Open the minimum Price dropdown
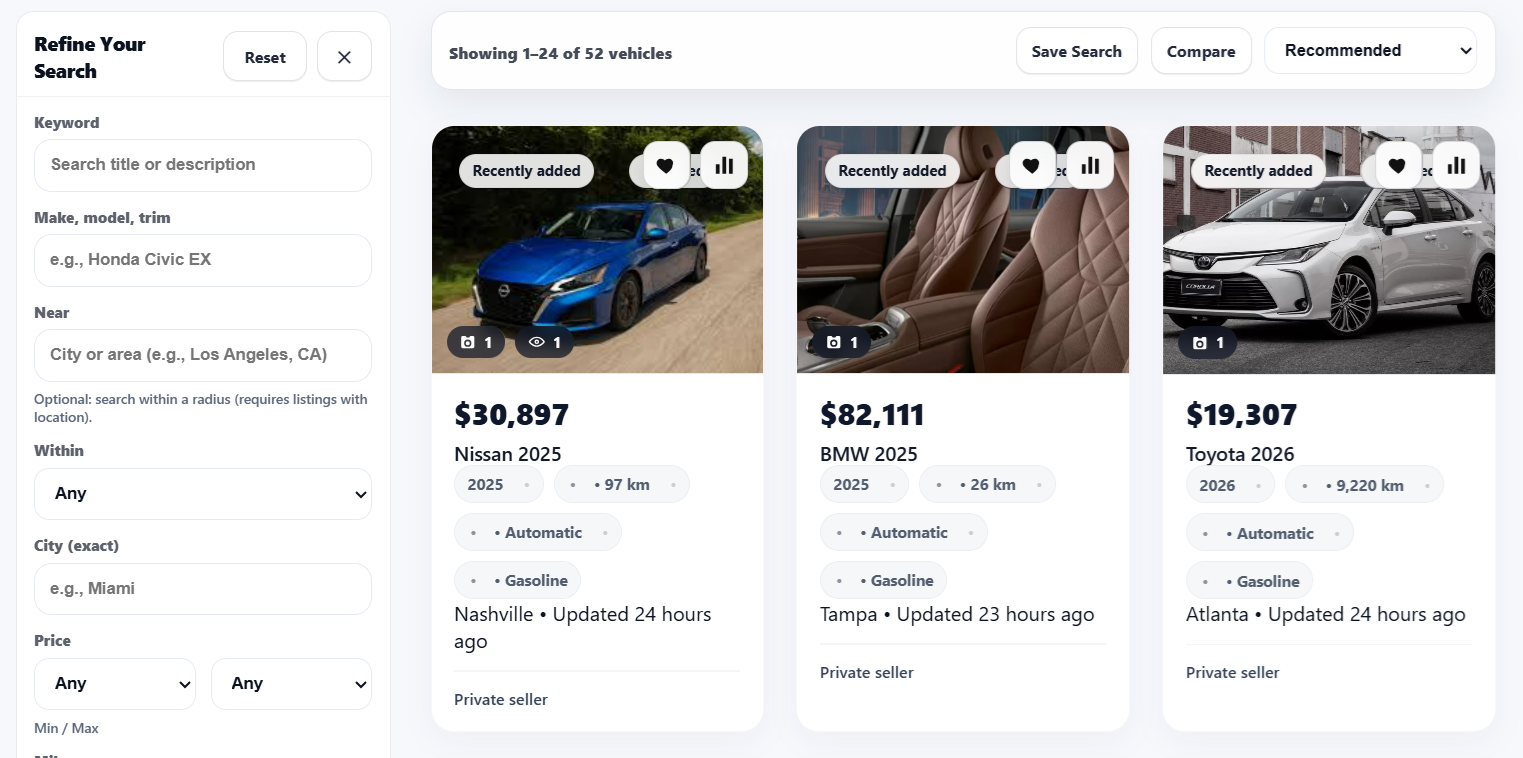The height and width of the screenshot is (758, 1523). pos(115,684)
